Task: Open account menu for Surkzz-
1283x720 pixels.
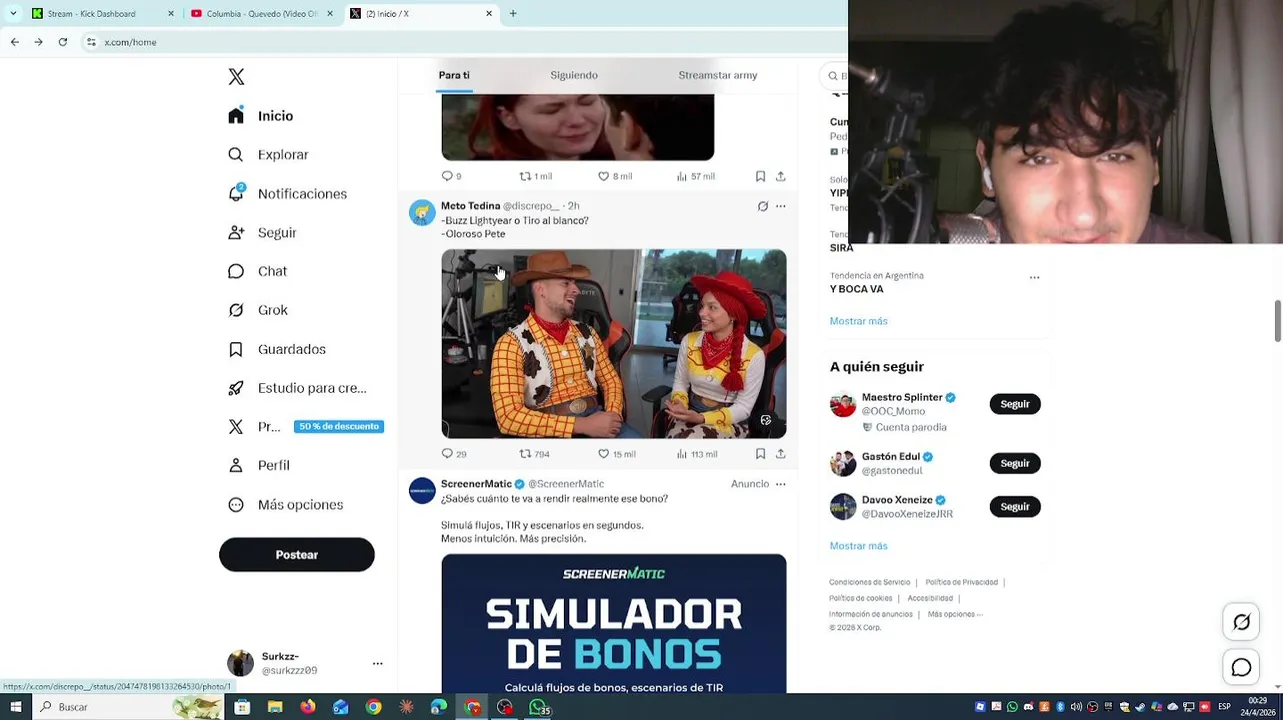Action: point(378,663)
